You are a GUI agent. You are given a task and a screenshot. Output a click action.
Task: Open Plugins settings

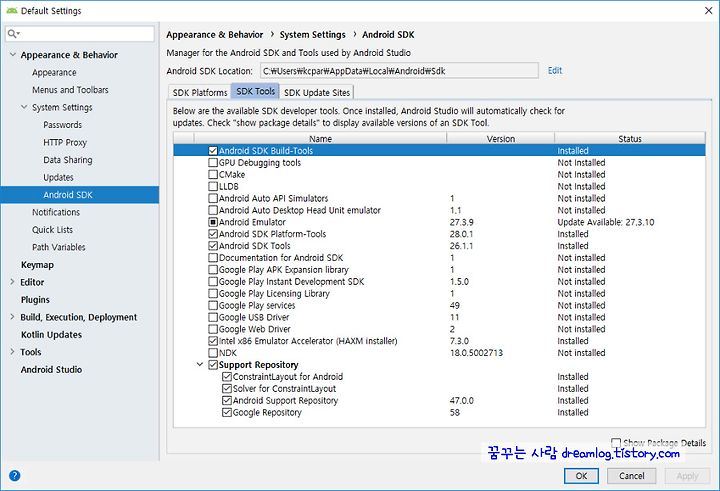pyautogui.click(x=35, y=299)
